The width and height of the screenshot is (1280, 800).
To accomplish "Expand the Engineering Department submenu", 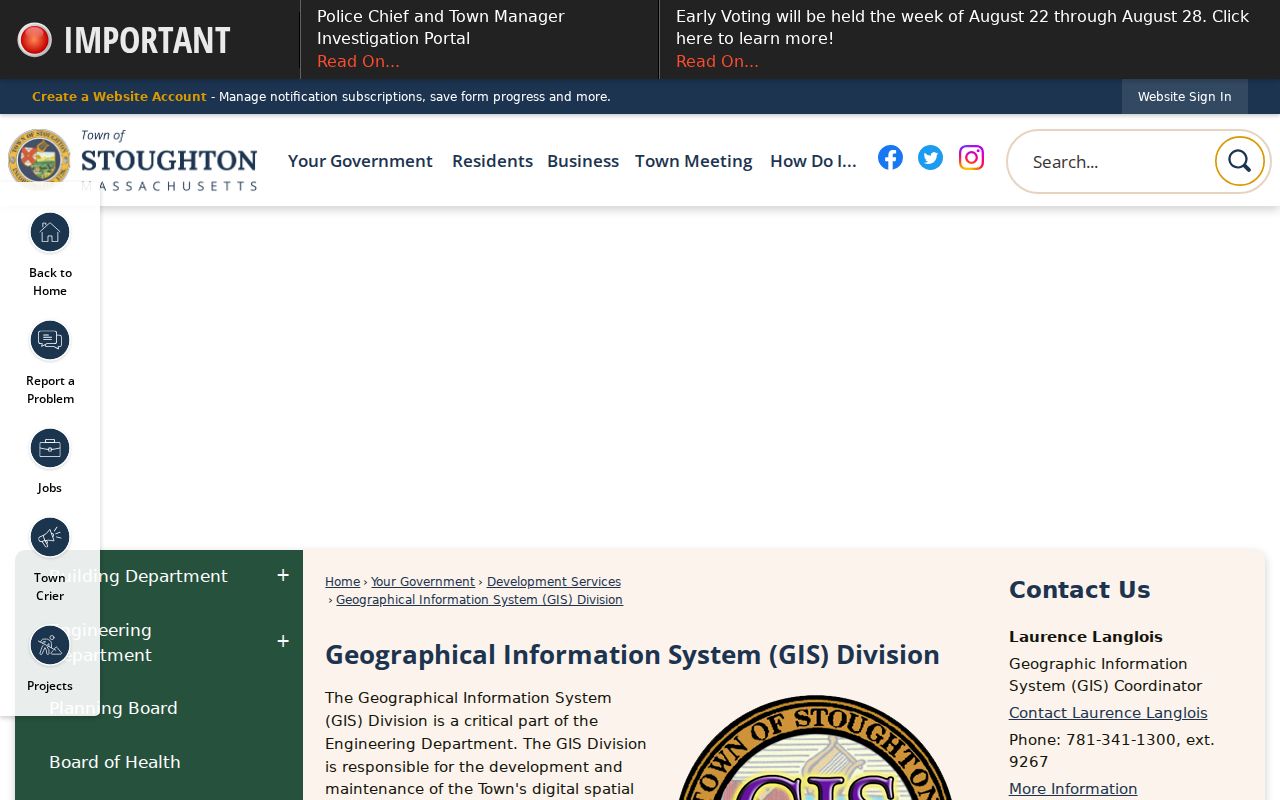I will click(x=283, y=641).
